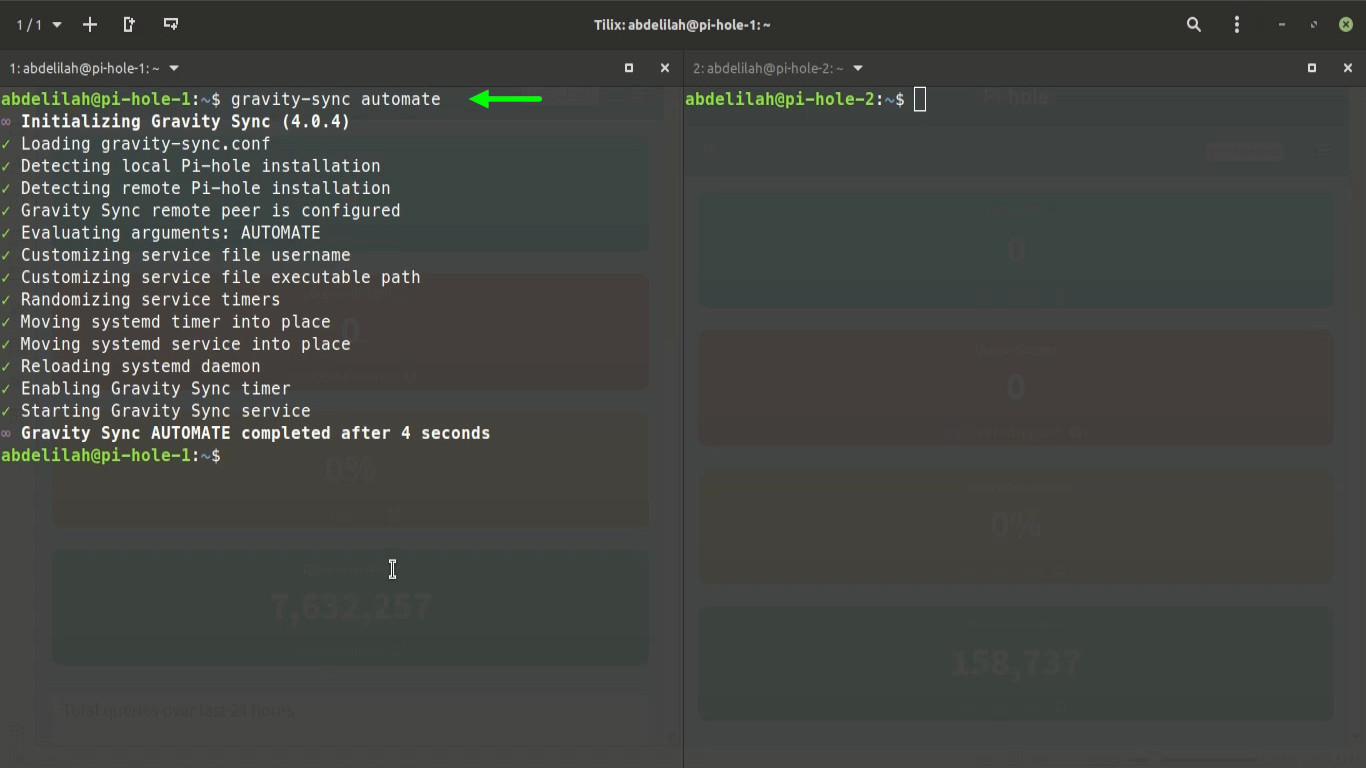This screenshot has width=1366, height=768.
Task: Click the 'gravity-sync automate' command text
Action: click(x=335, y=99)
